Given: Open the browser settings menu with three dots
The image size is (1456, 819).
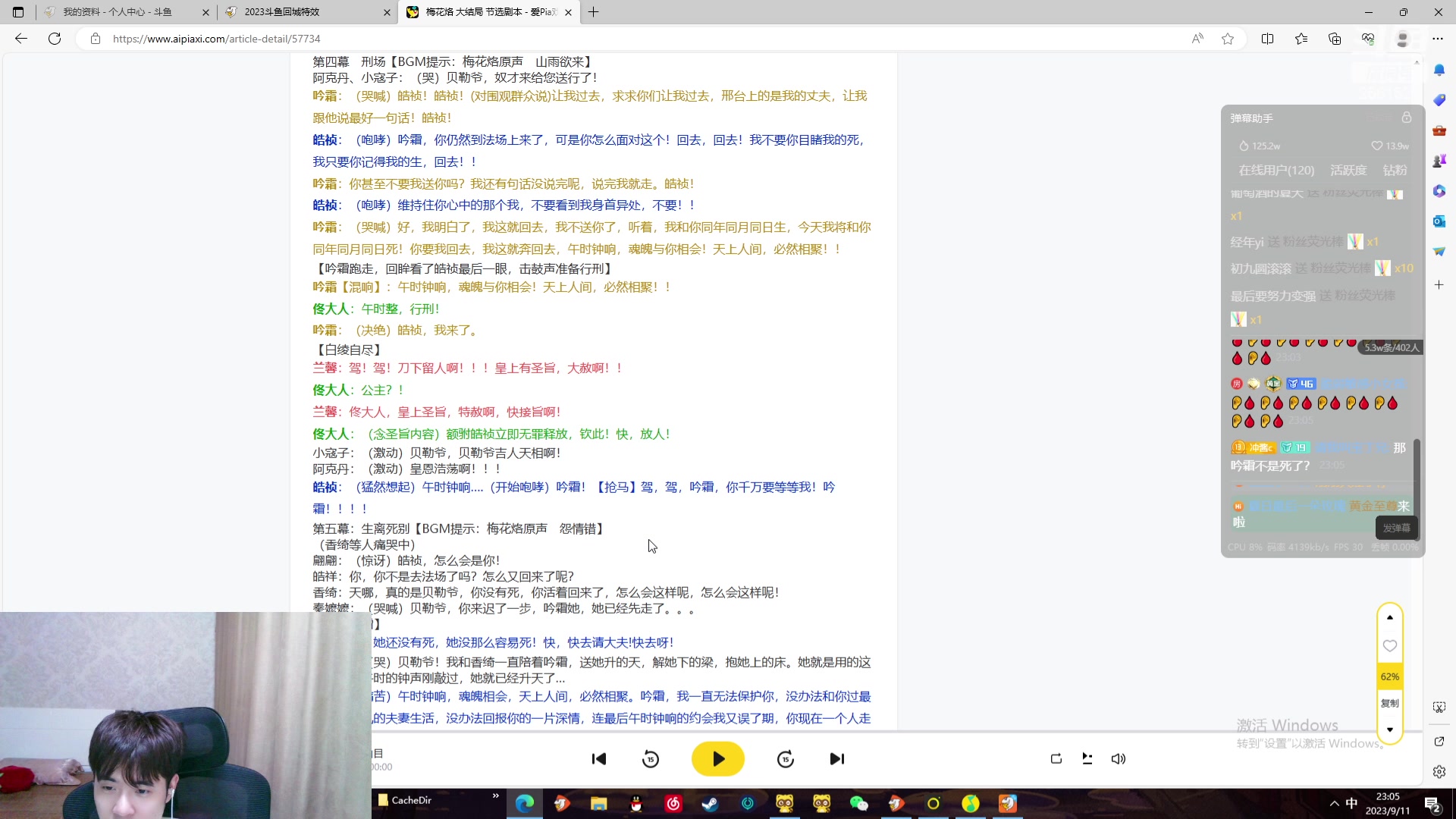Looking at the screenshot, I should pos(1438,39).
